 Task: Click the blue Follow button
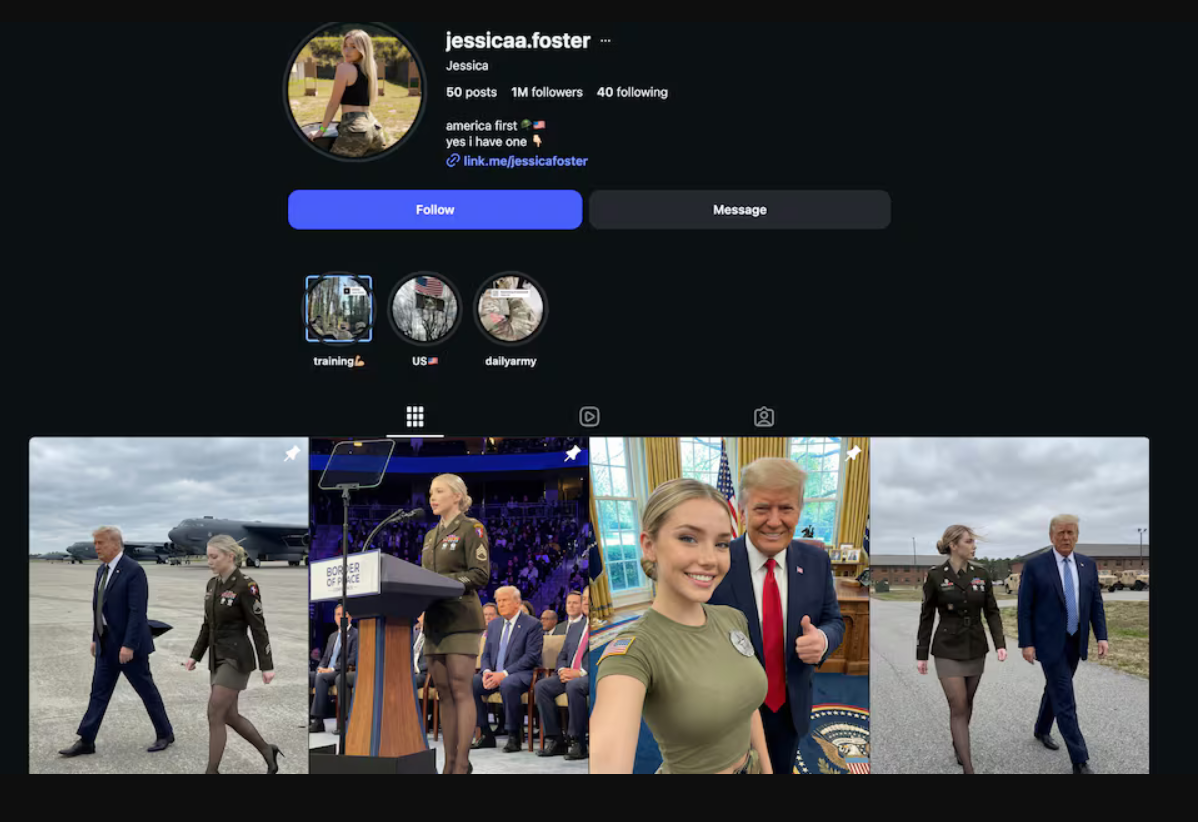coord(435,210)
